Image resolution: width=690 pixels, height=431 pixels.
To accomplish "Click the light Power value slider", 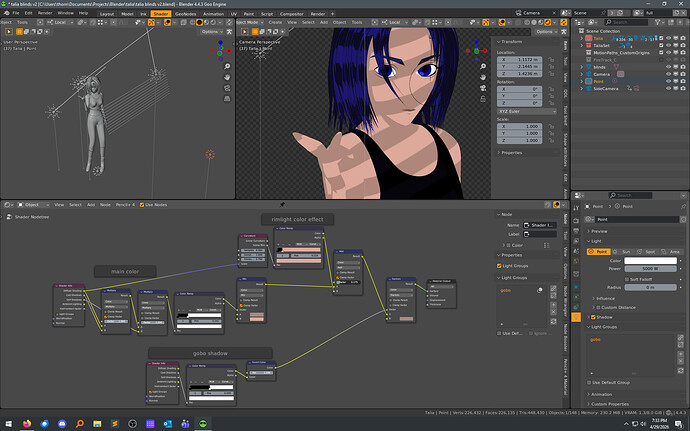I will click(650, 269).
